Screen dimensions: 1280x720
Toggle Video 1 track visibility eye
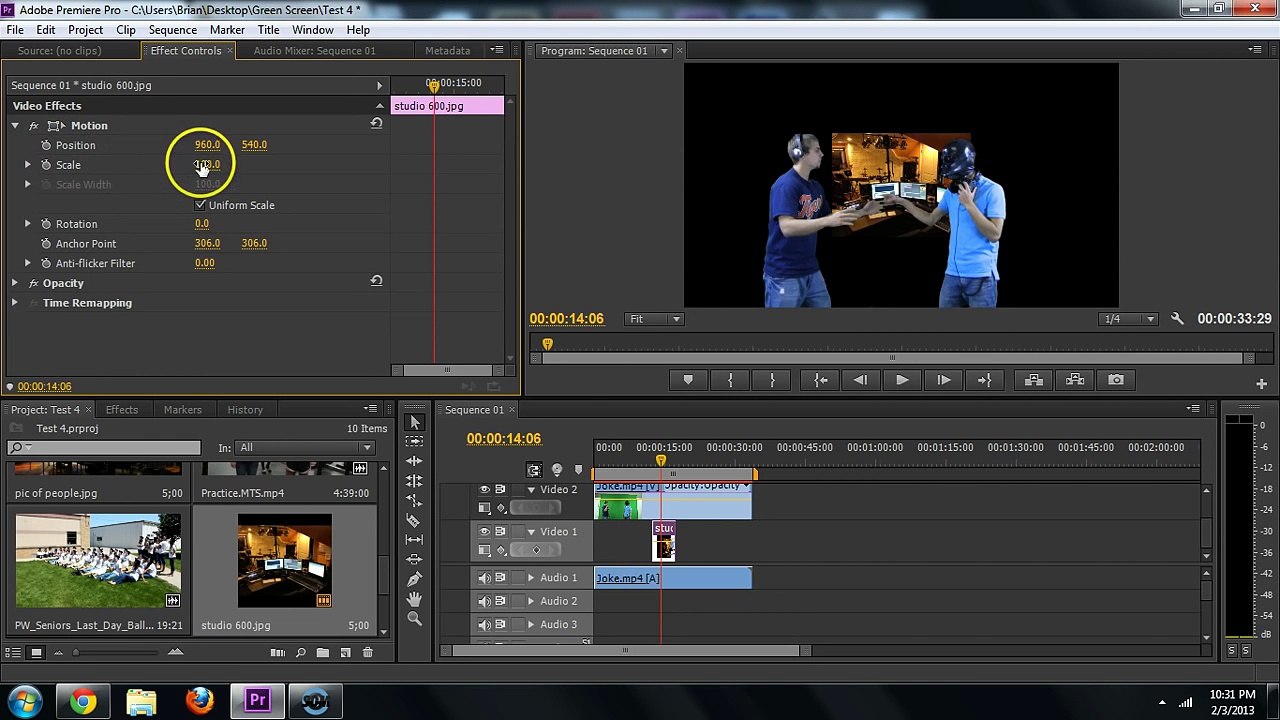pos(485,531)
